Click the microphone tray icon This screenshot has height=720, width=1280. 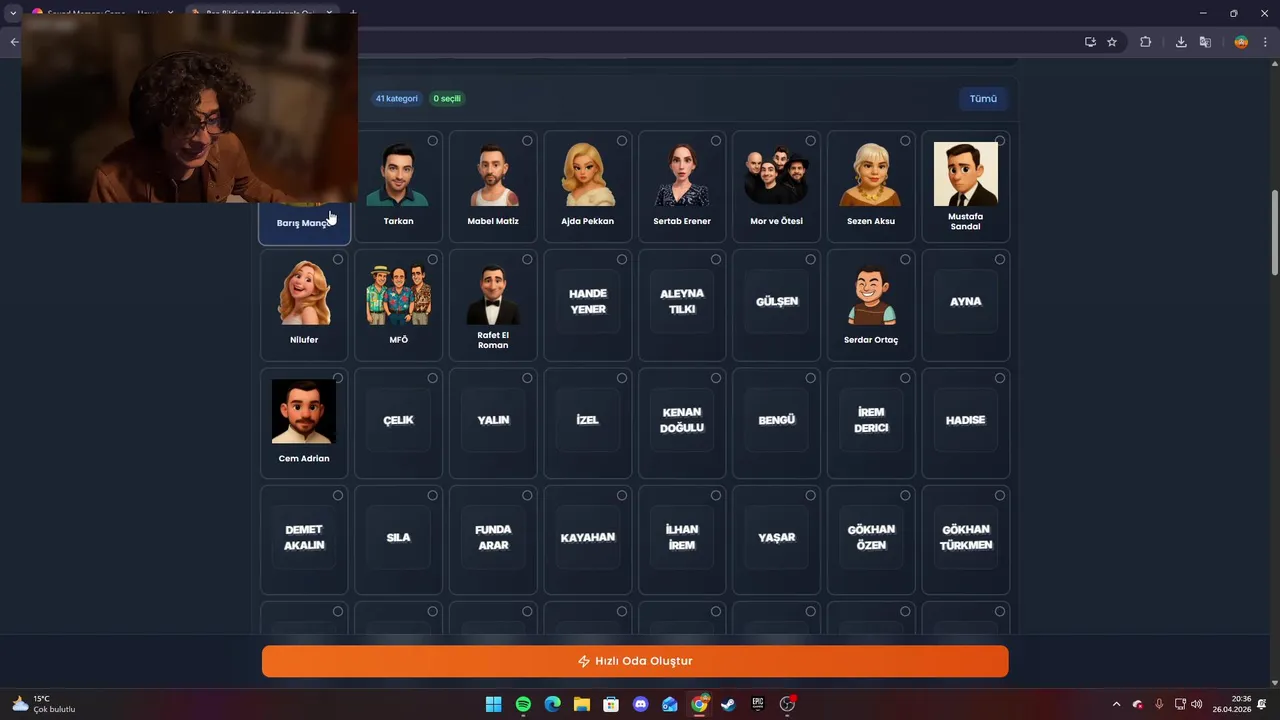click(1159, 704)
